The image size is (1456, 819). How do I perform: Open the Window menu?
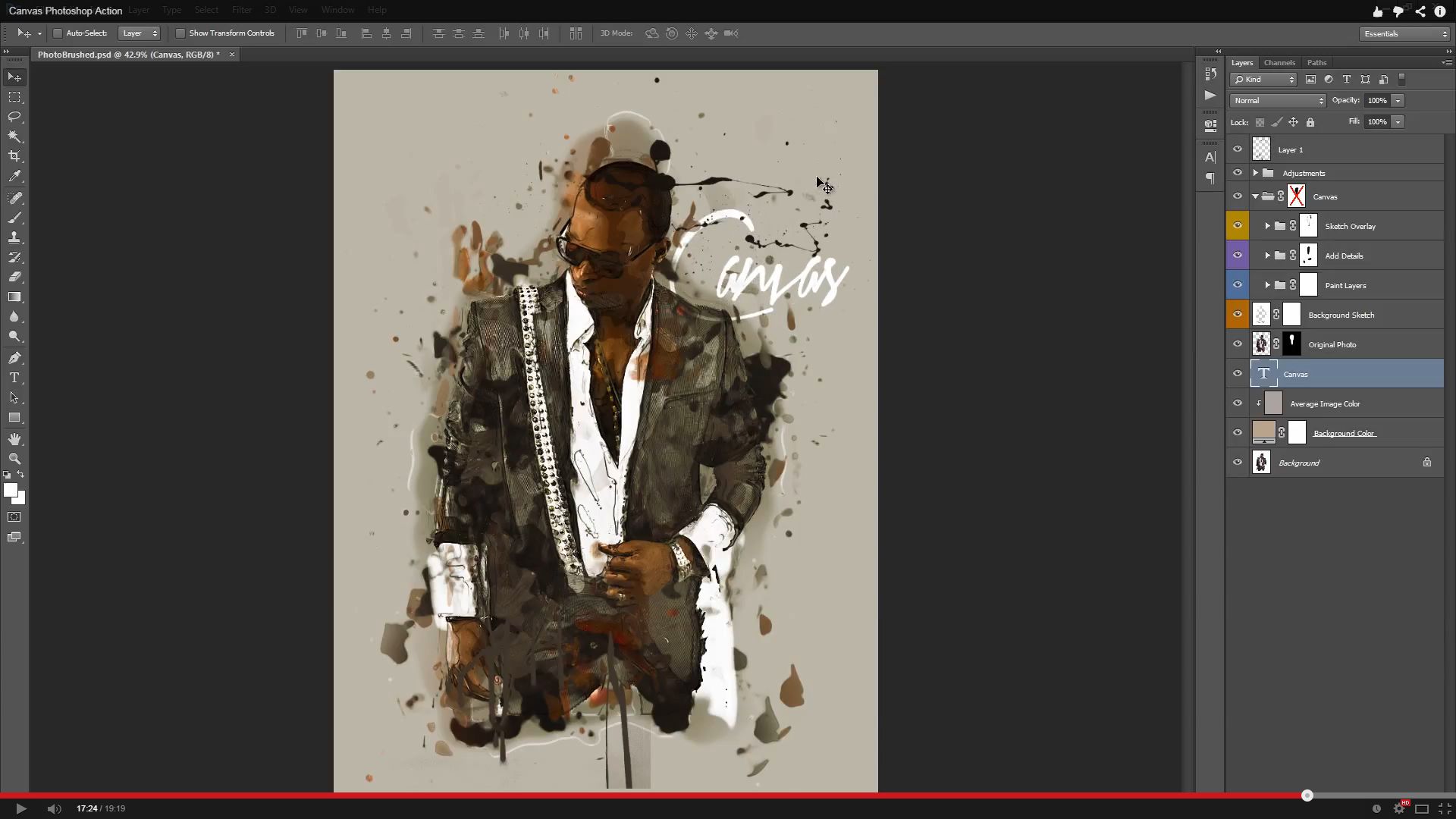[x=338, y=10]
